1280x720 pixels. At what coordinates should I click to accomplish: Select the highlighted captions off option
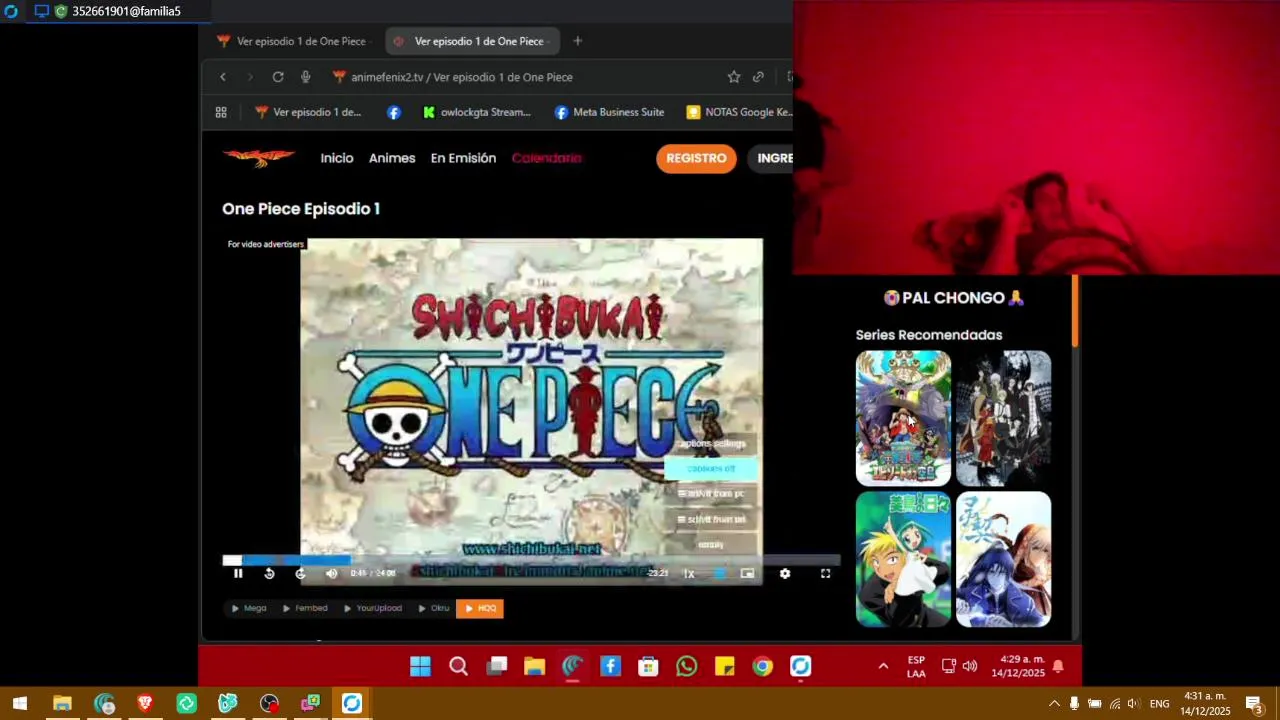(711, 468)
